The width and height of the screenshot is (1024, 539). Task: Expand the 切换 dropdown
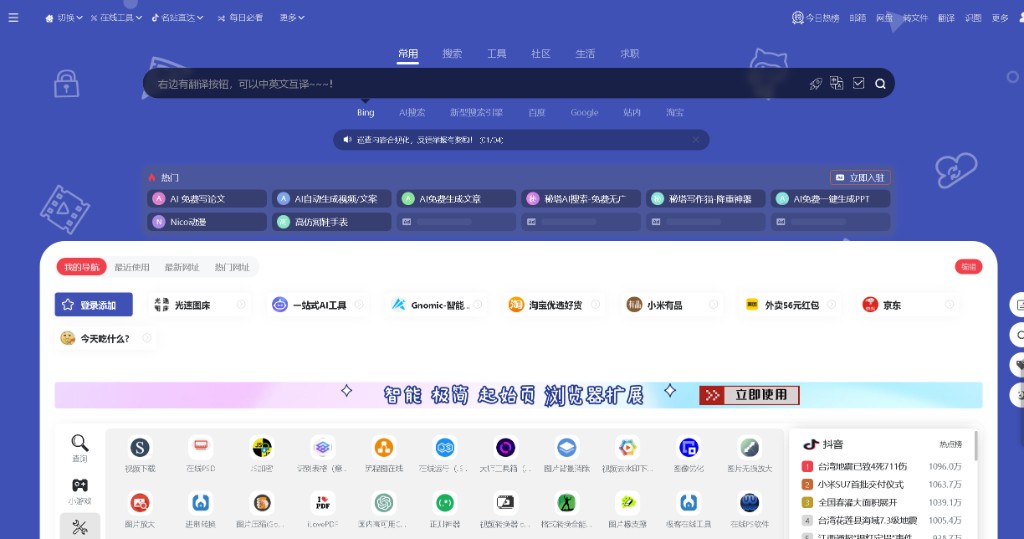pyautogui.click(x=64, y=18)
